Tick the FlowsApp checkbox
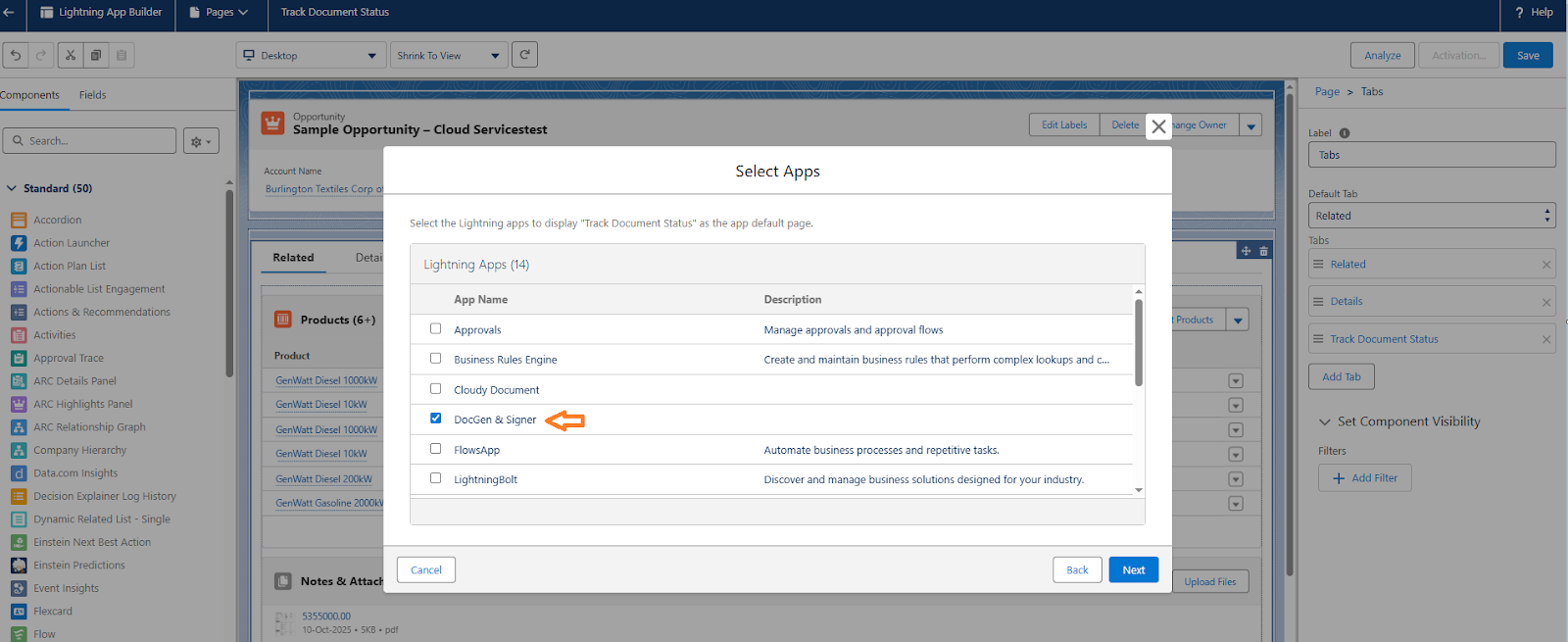Screen dimensions: 1568x642 pyautogui.click(x=436, y=449)
